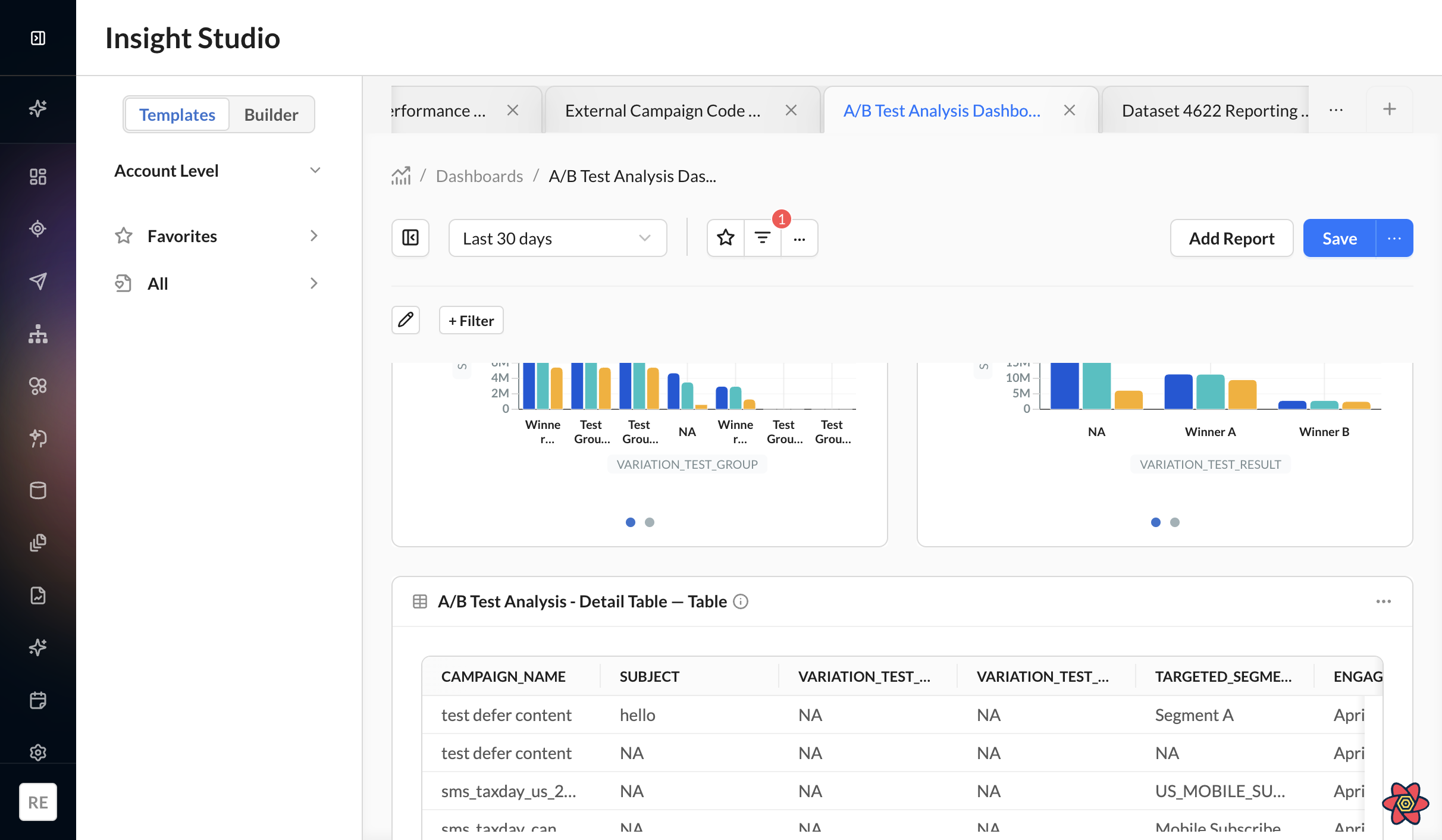1442x840 pixels.
Task: Switch to the Builder toggle
Action: point(271,114)
